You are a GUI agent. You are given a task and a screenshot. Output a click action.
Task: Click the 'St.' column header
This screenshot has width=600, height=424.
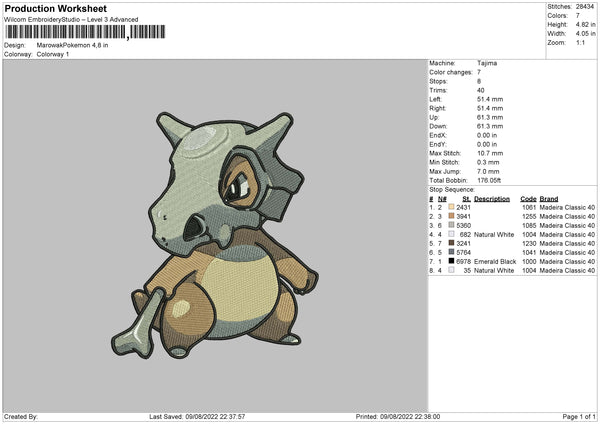tap(466, 199)
